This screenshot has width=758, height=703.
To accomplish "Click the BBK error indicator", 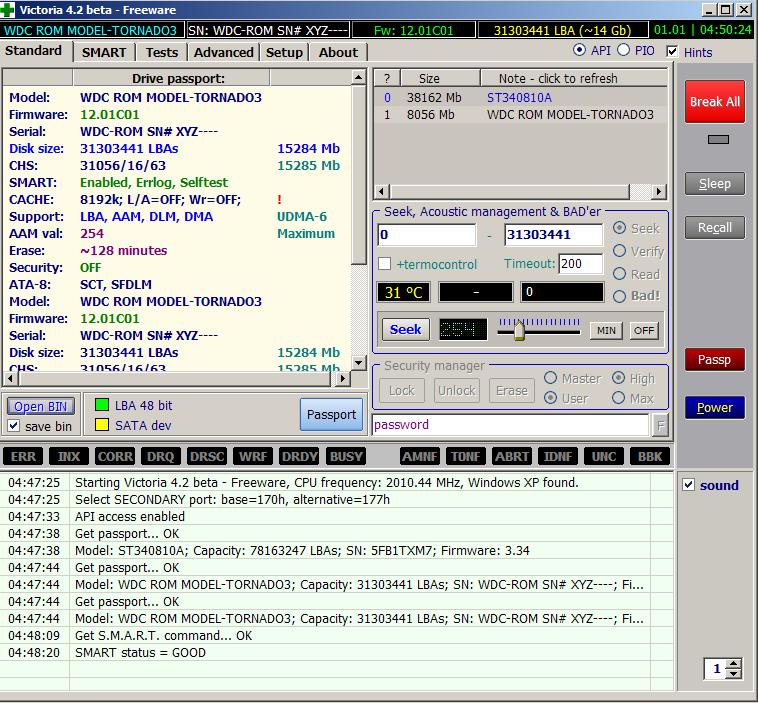I will (x=650, y=456).
